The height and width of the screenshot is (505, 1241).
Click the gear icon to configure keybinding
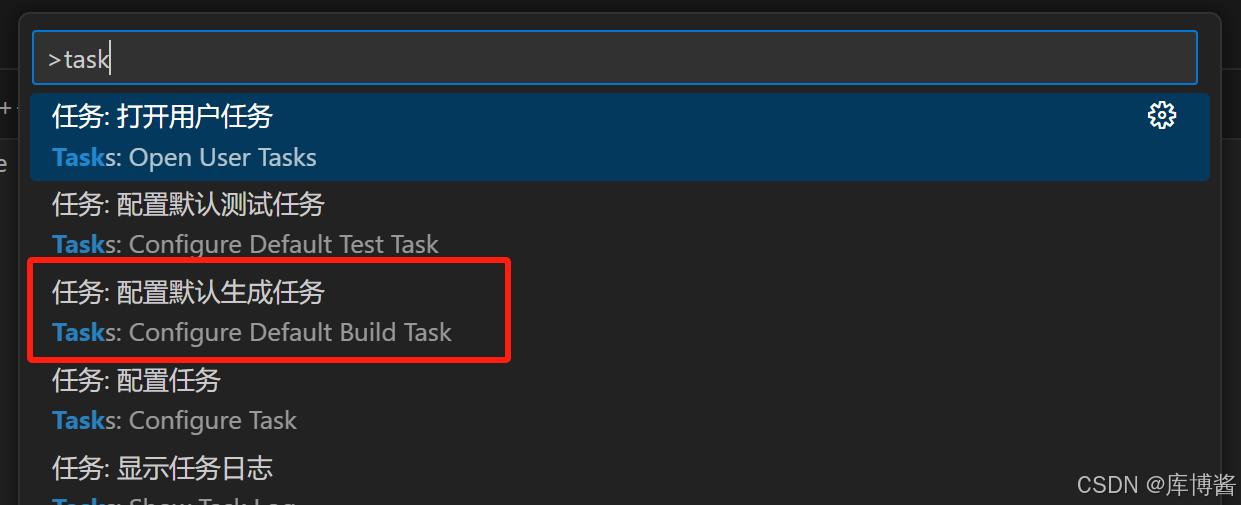(x=1161, y=116)
